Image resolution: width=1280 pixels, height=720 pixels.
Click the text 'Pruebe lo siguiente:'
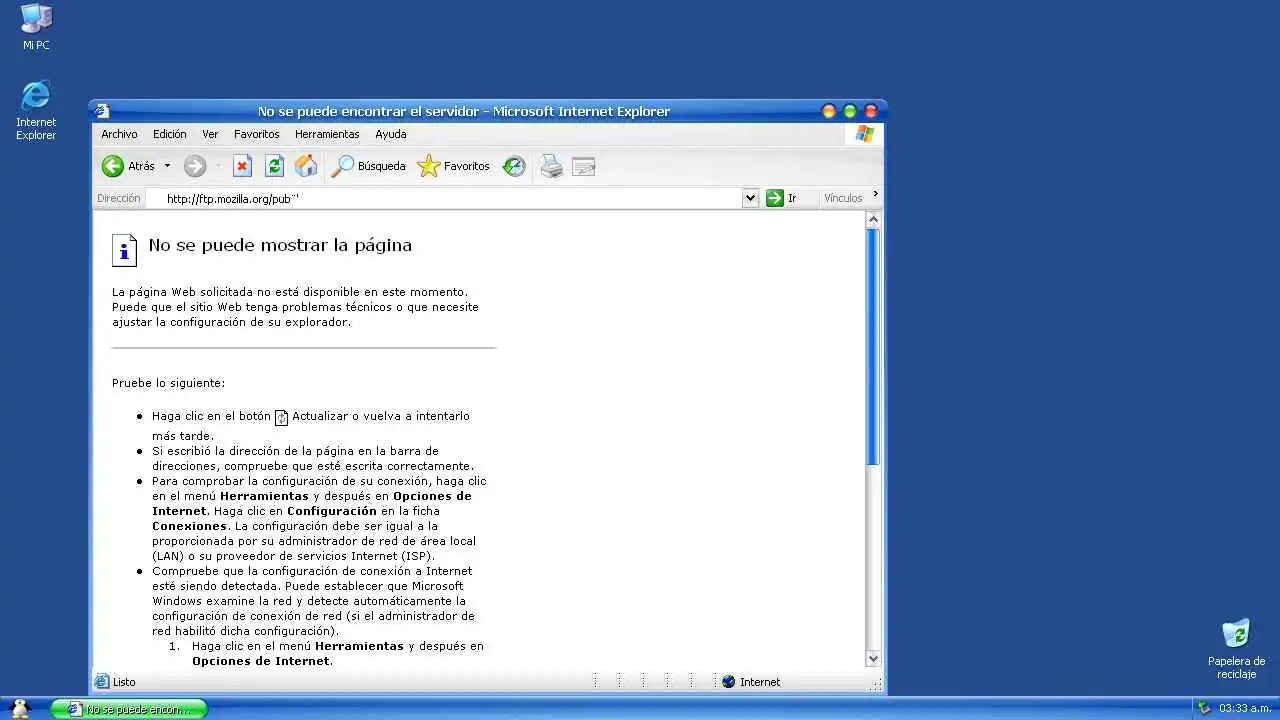[x=169, y=383]
